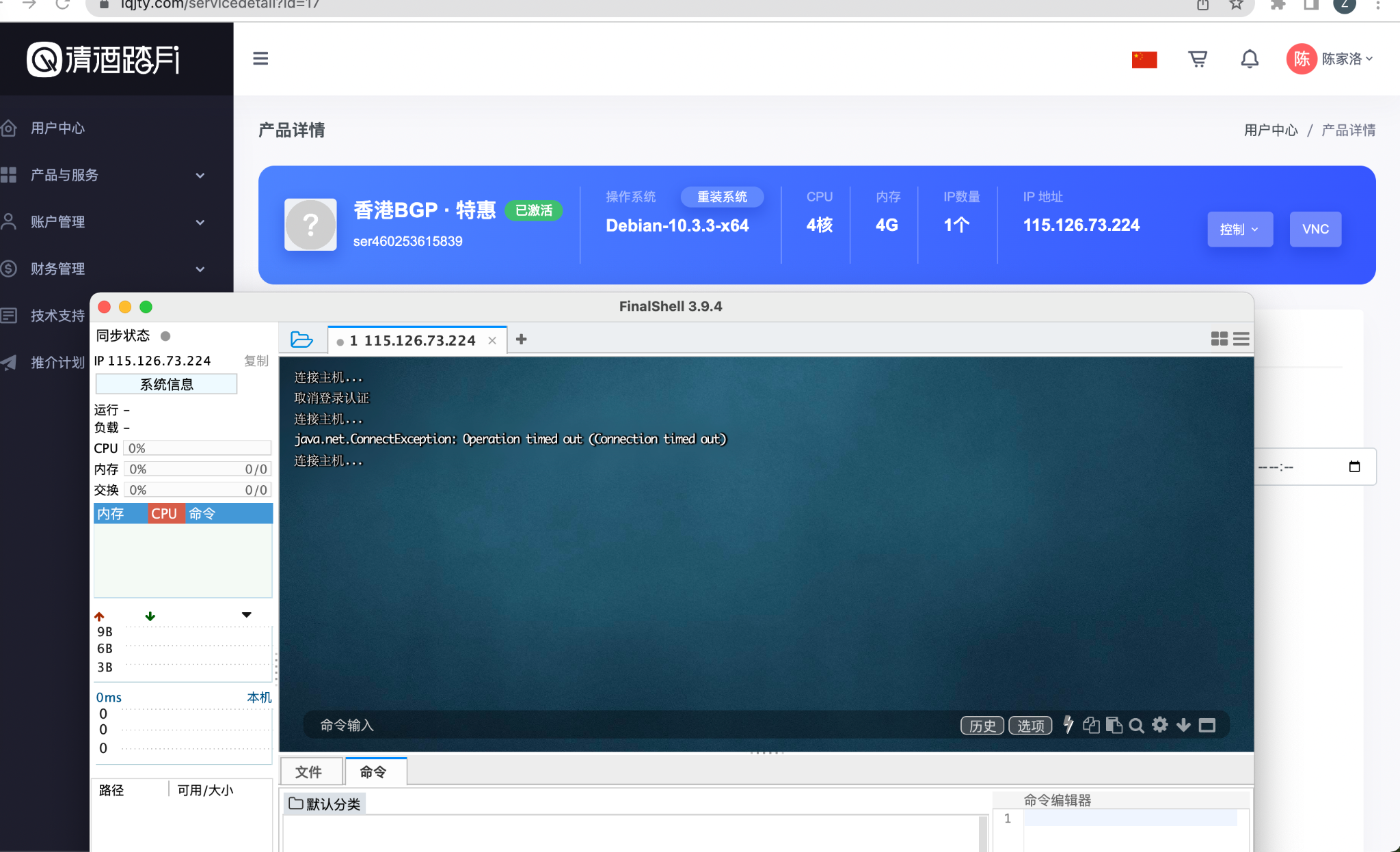Open the shopping cart icon
Viewport: 1400px width, 852px height.
click(1198, 59)
